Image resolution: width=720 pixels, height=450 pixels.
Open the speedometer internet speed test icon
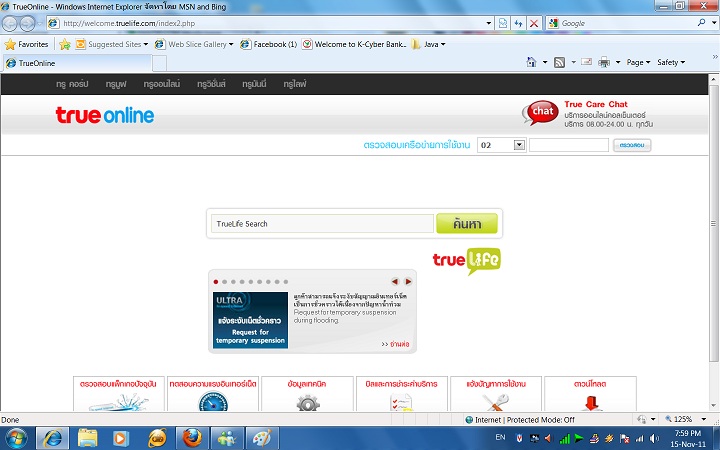click(213, 402)
